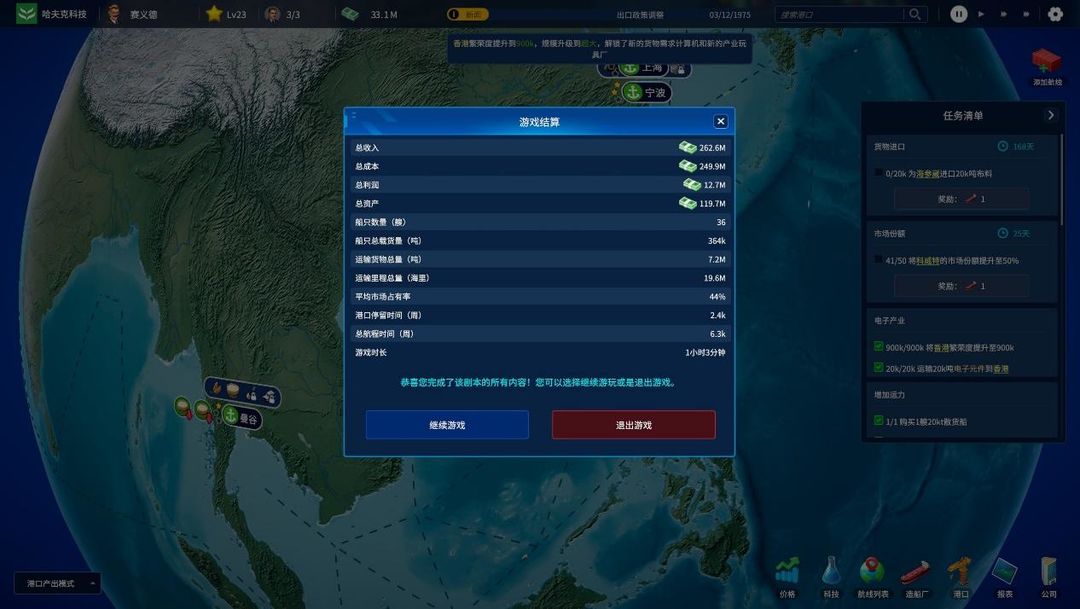Open the 科技 technology flask icon
This screenshot has width=1080, height=609.
[x=831, y=572]
